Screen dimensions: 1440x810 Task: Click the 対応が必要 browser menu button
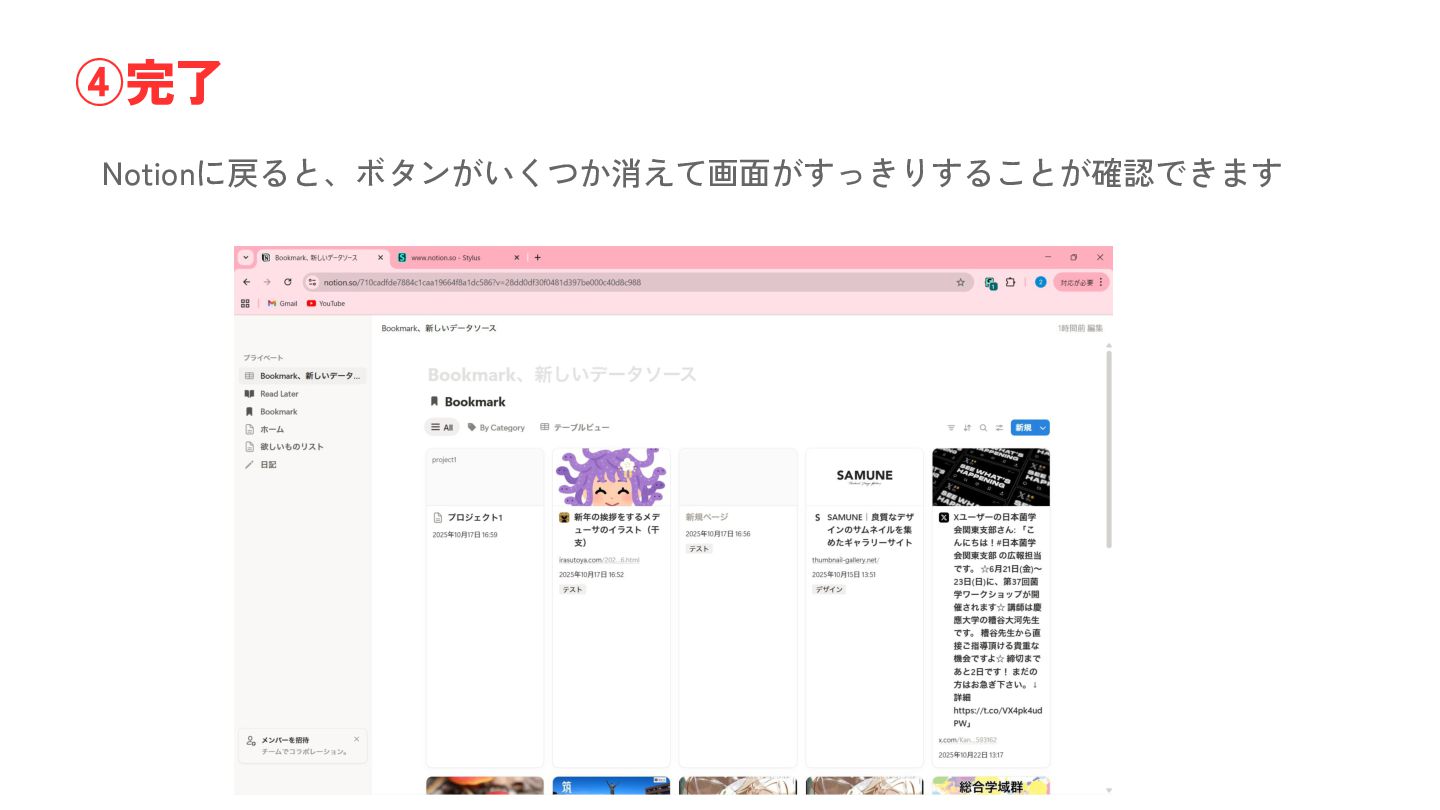point(1081,282)
